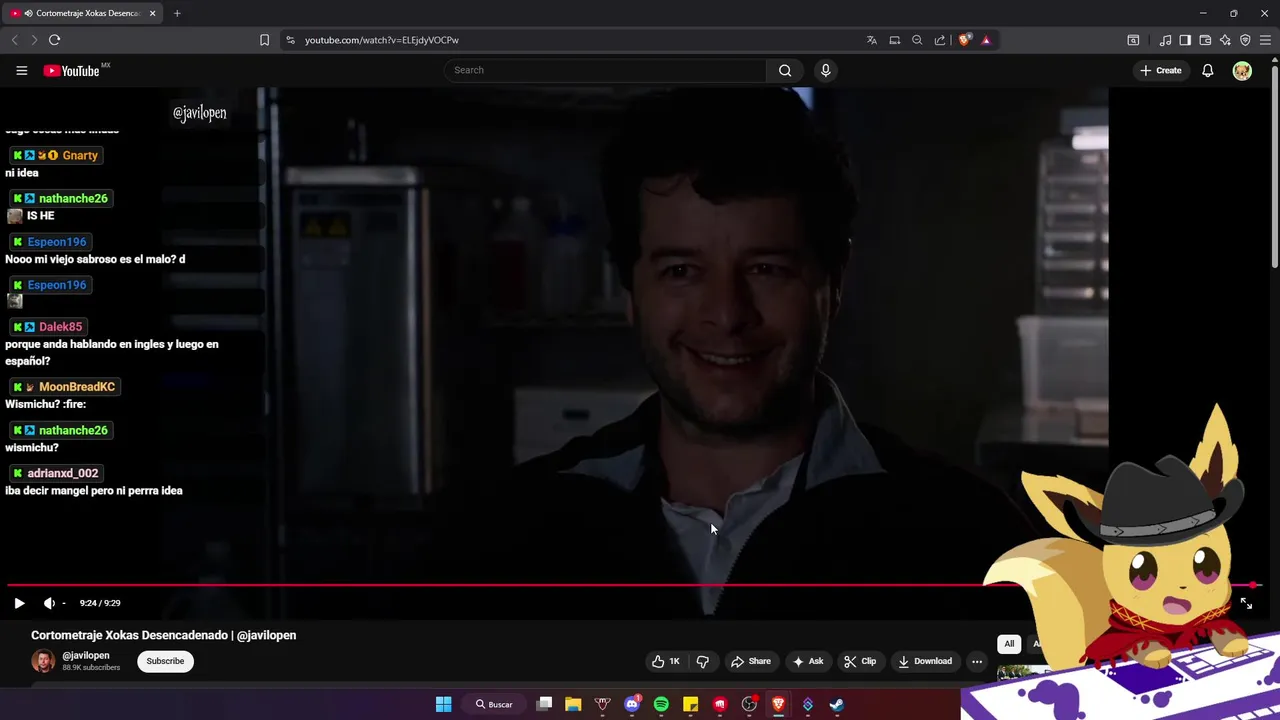Image resolution: width=1280 pixels, height=720 pixels.
Task: Close the Cortometraje Xokas tab
Action: (153, 13)
